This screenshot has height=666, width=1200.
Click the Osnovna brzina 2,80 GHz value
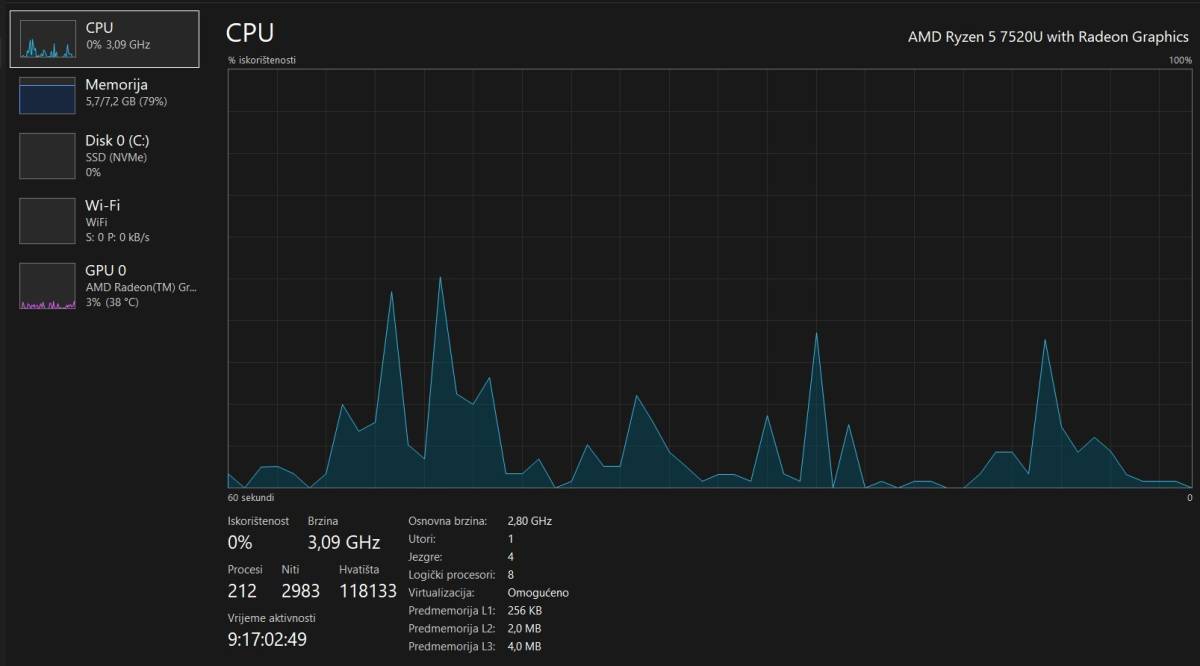529,521
